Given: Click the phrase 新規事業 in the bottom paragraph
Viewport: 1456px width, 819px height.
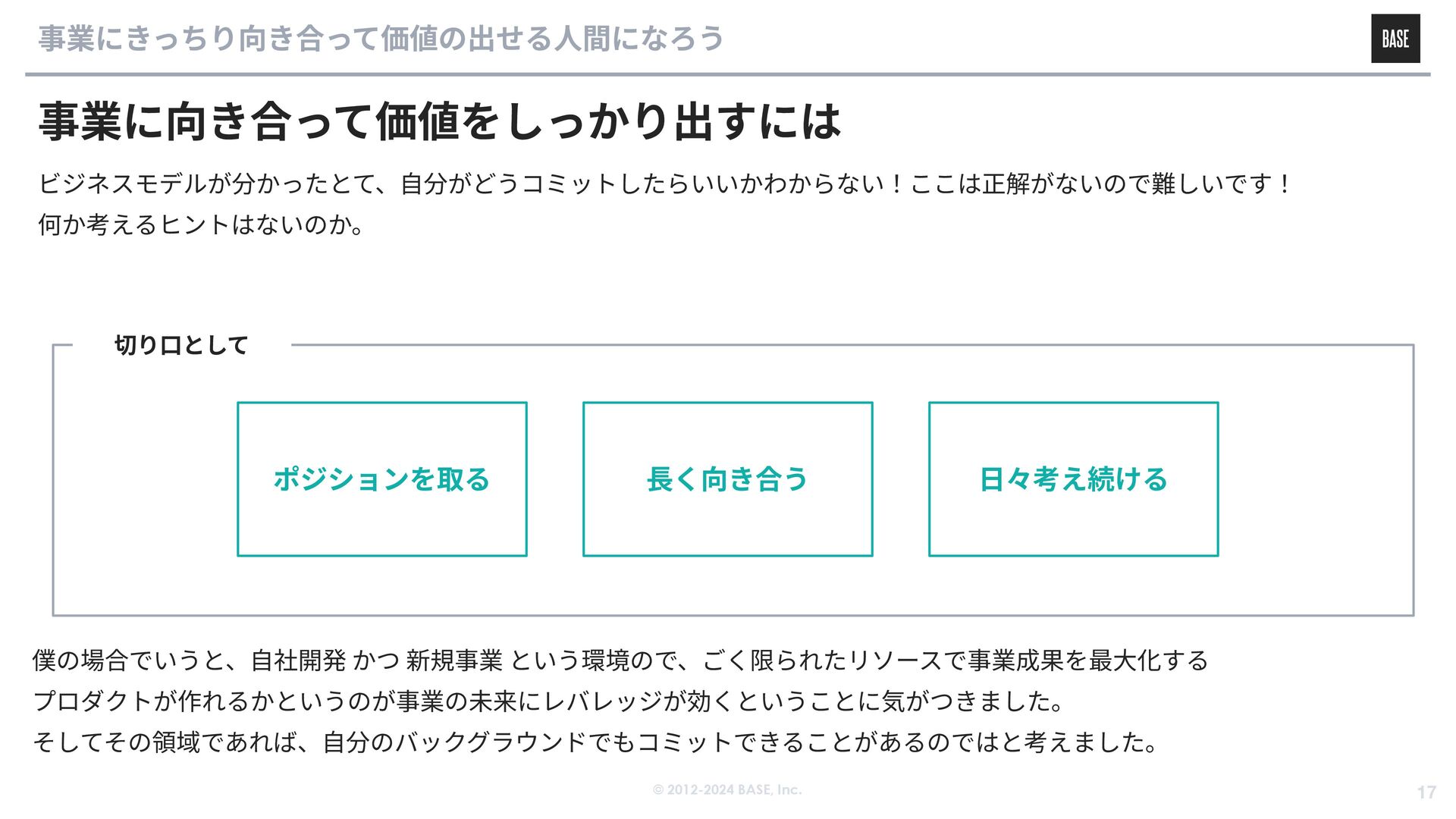Looking at the screenshot, I should (x=454, y=661).
